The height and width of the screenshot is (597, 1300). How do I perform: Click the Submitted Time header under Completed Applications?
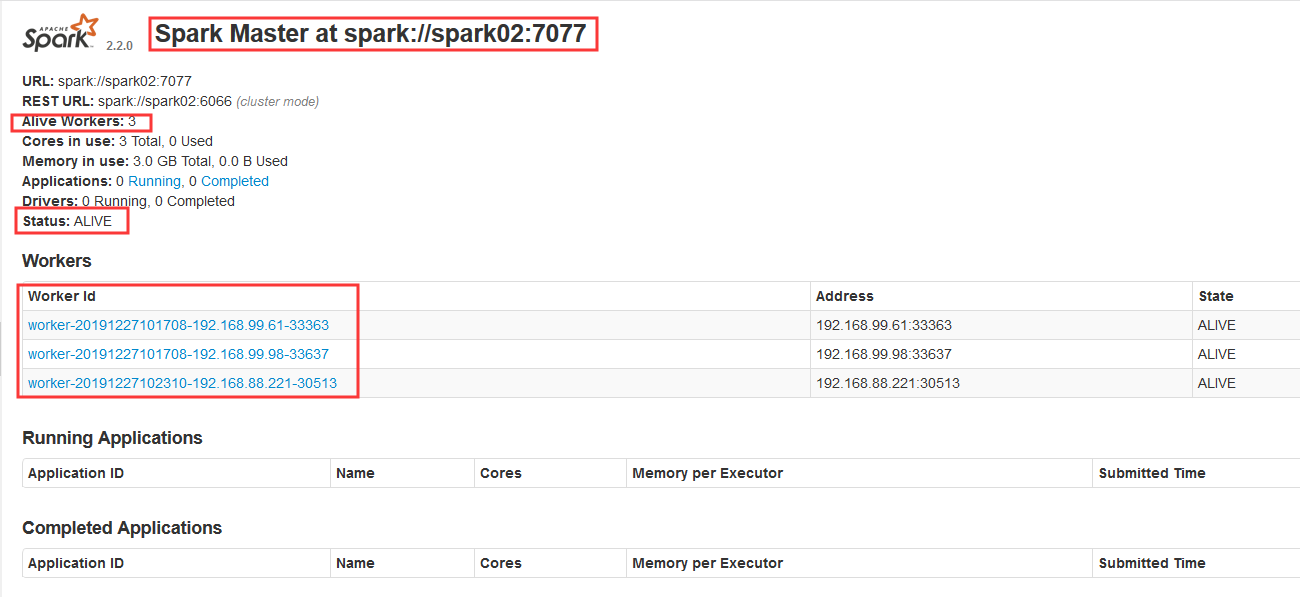[x=1152, y=562]
